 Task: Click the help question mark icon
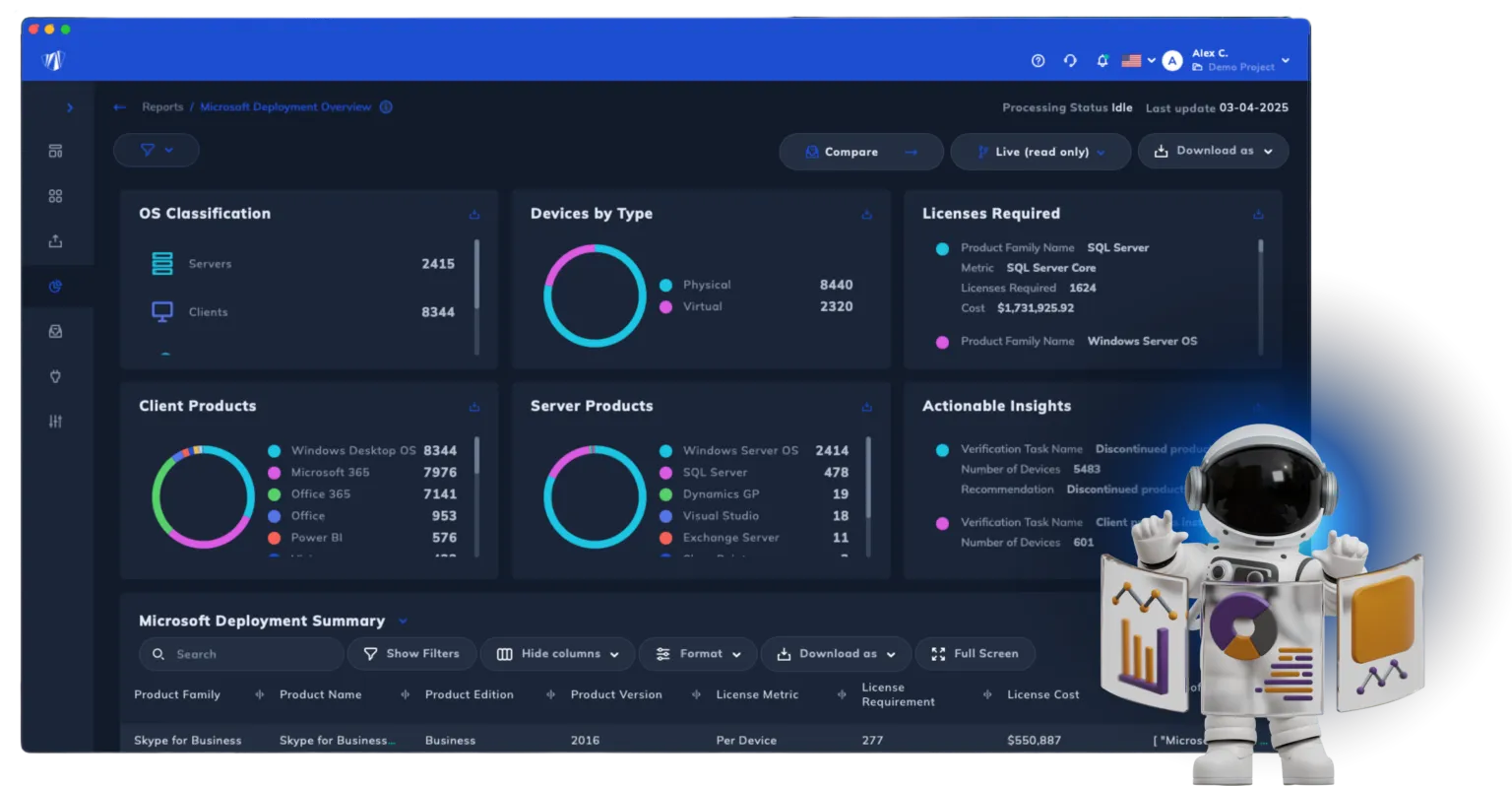coord(1038,61)
